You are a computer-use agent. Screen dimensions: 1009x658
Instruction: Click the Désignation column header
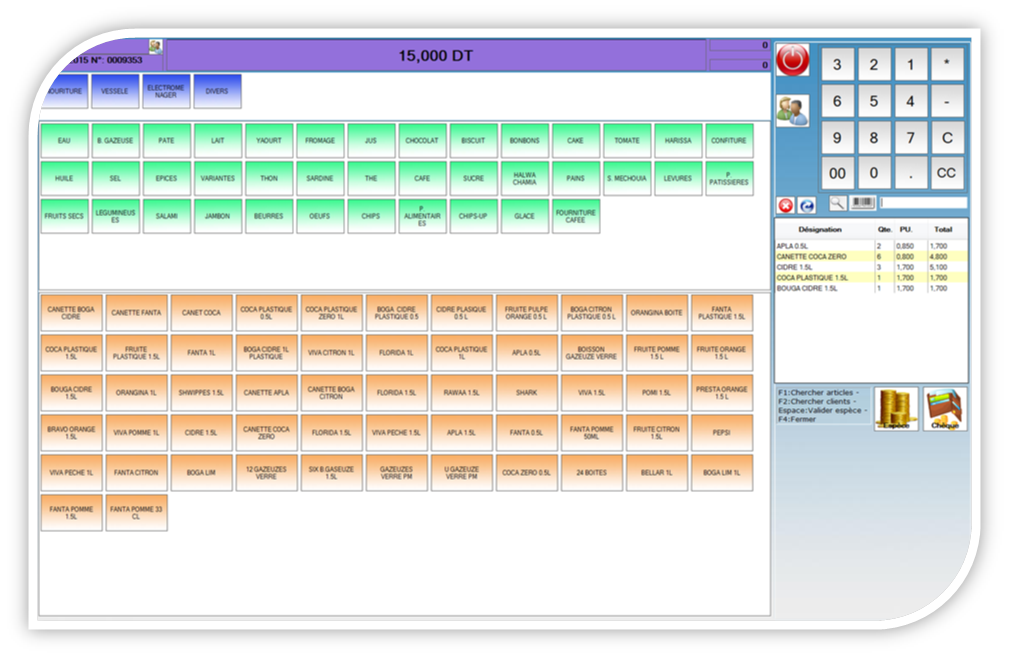point(820,230)
